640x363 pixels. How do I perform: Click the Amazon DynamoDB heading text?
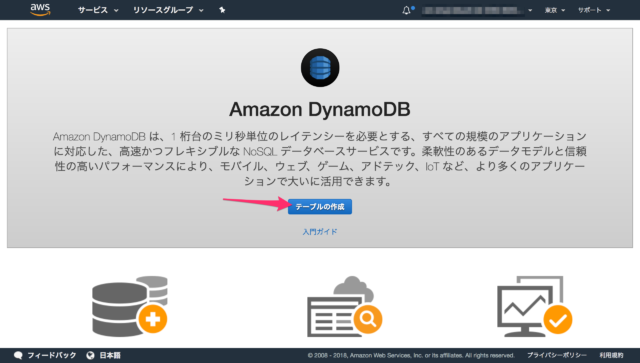click(320, 109)
